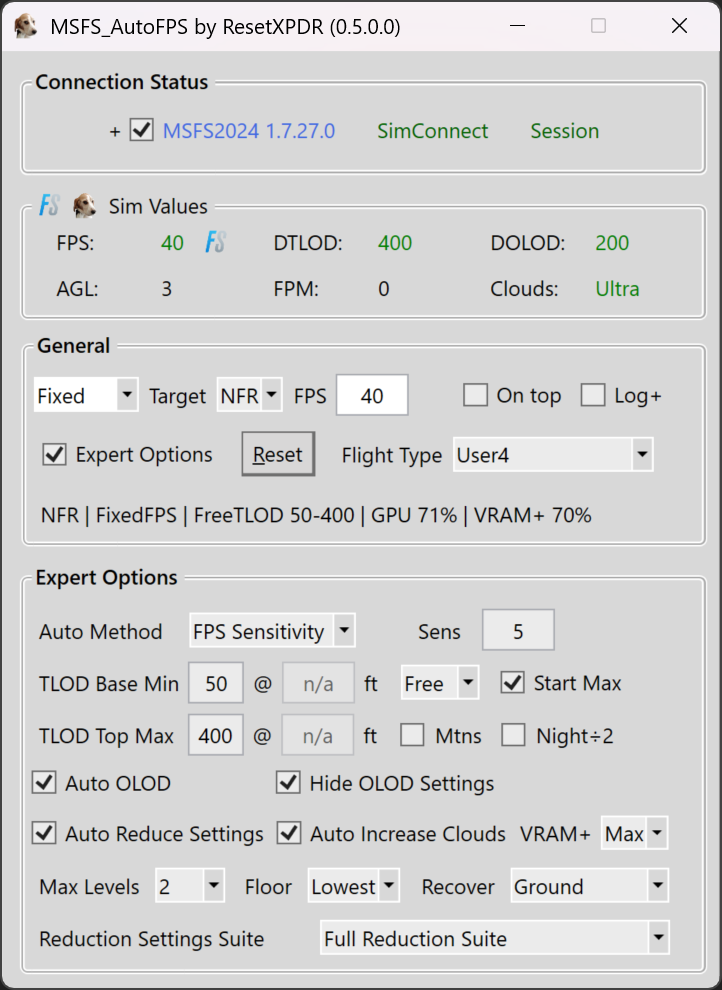Click the DOLOD value 200
The width and height of the screenshot is (722, 990).
click(612, 242)
